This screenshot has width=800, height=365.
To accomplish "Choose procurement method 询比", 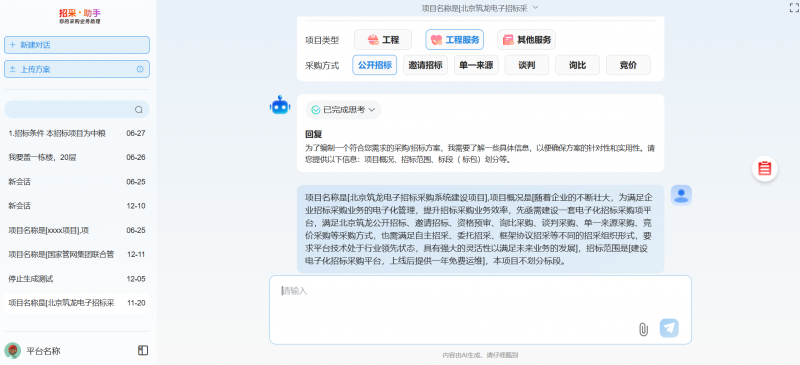I will click(x=578, y=65).
